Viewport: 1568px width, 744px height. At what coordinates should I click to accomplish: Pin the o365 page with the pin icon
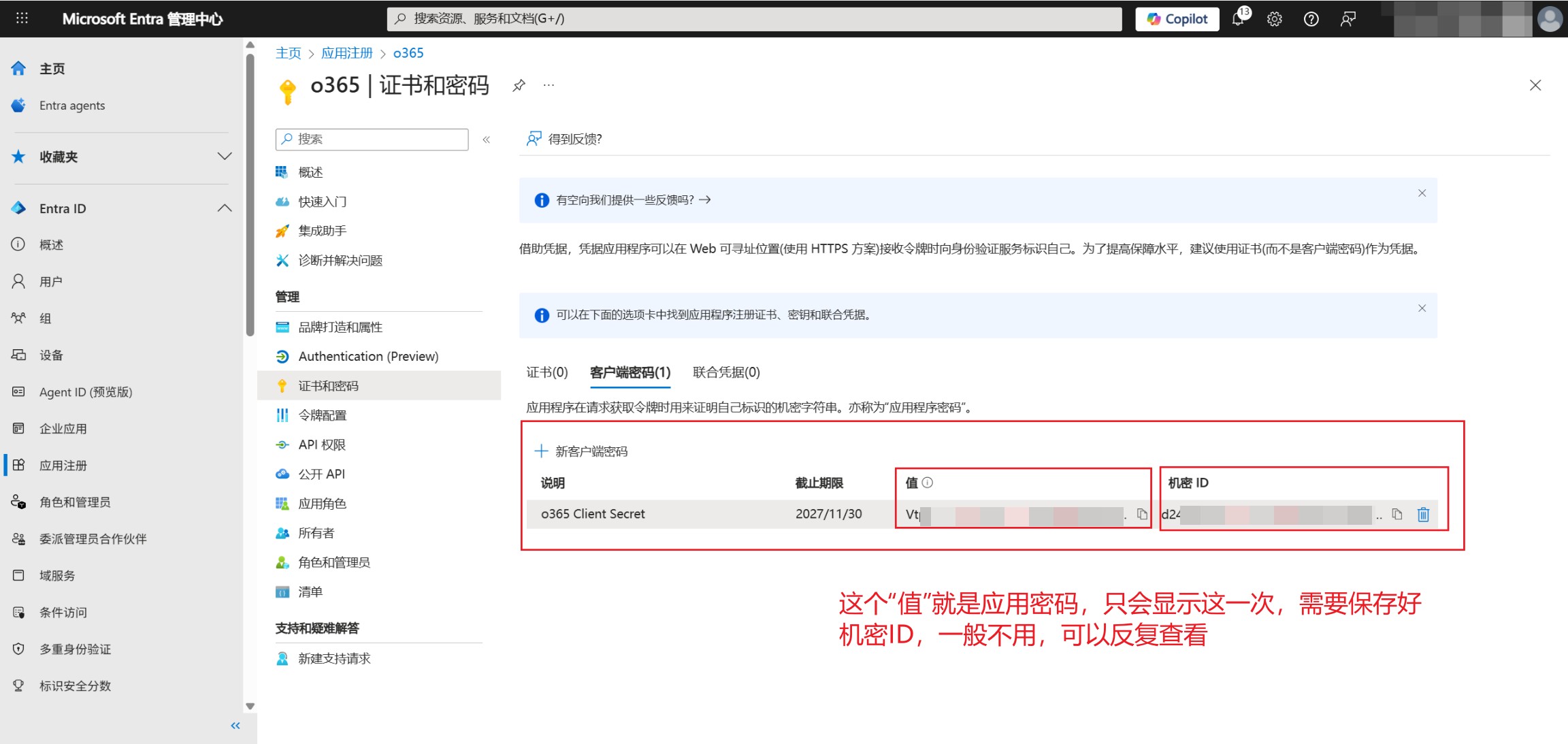[519, 86]
